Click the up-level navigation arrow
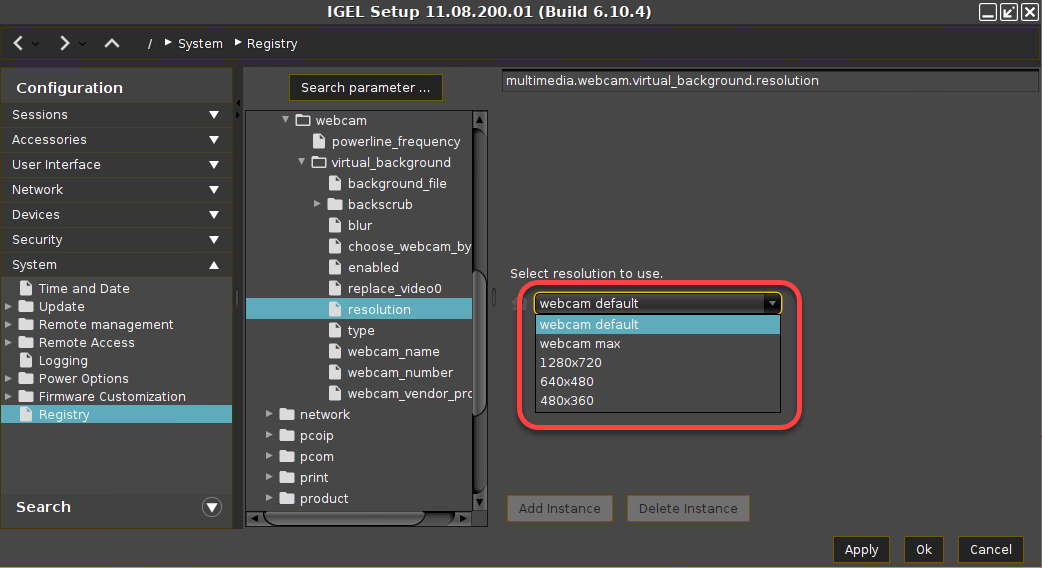Image resolution: width=1042 pixels, height=568 pixels. click(111, 43)
